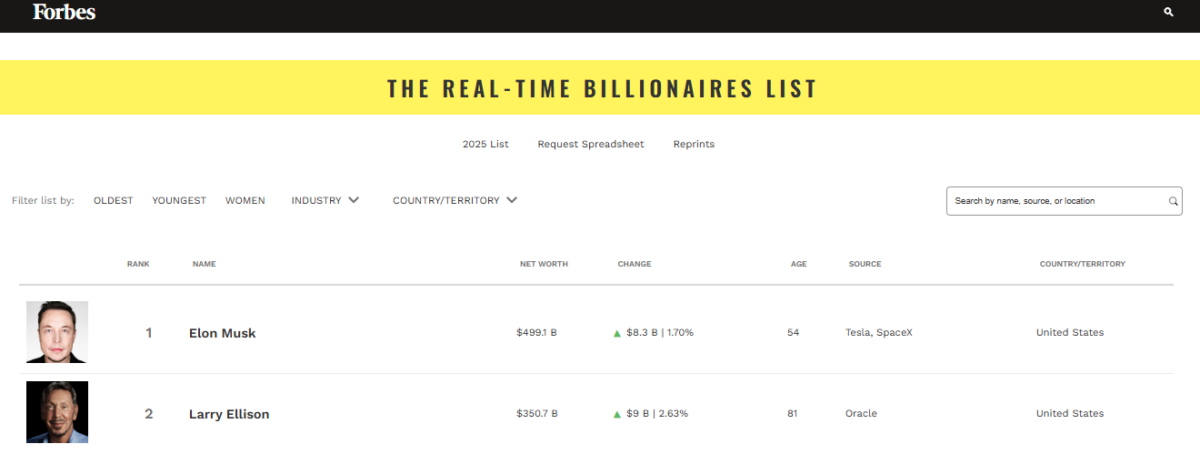This screenshot has height=454, width=1200.
Task: Click the Forbes logo
Action: tap(64, 12)
